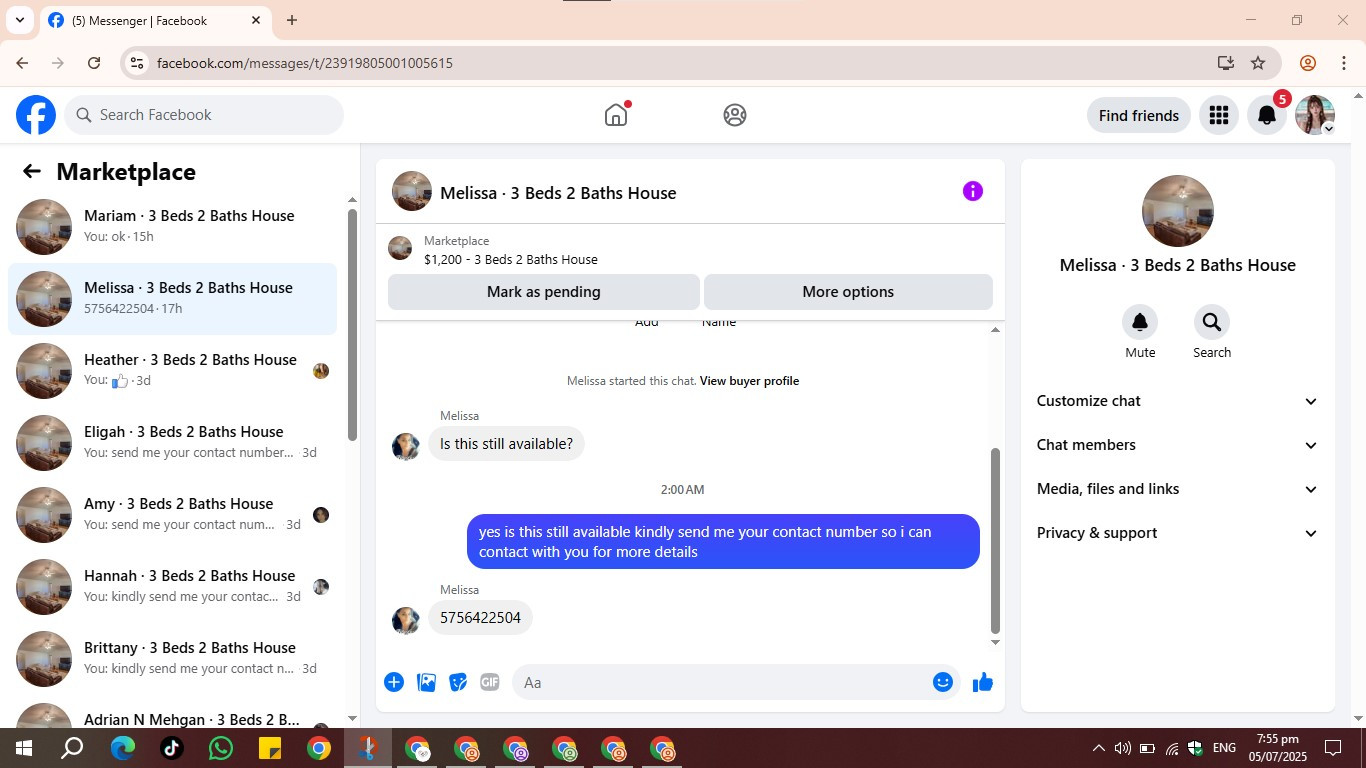Select the Messenger | Facebook browser tab

pos(154,20)
